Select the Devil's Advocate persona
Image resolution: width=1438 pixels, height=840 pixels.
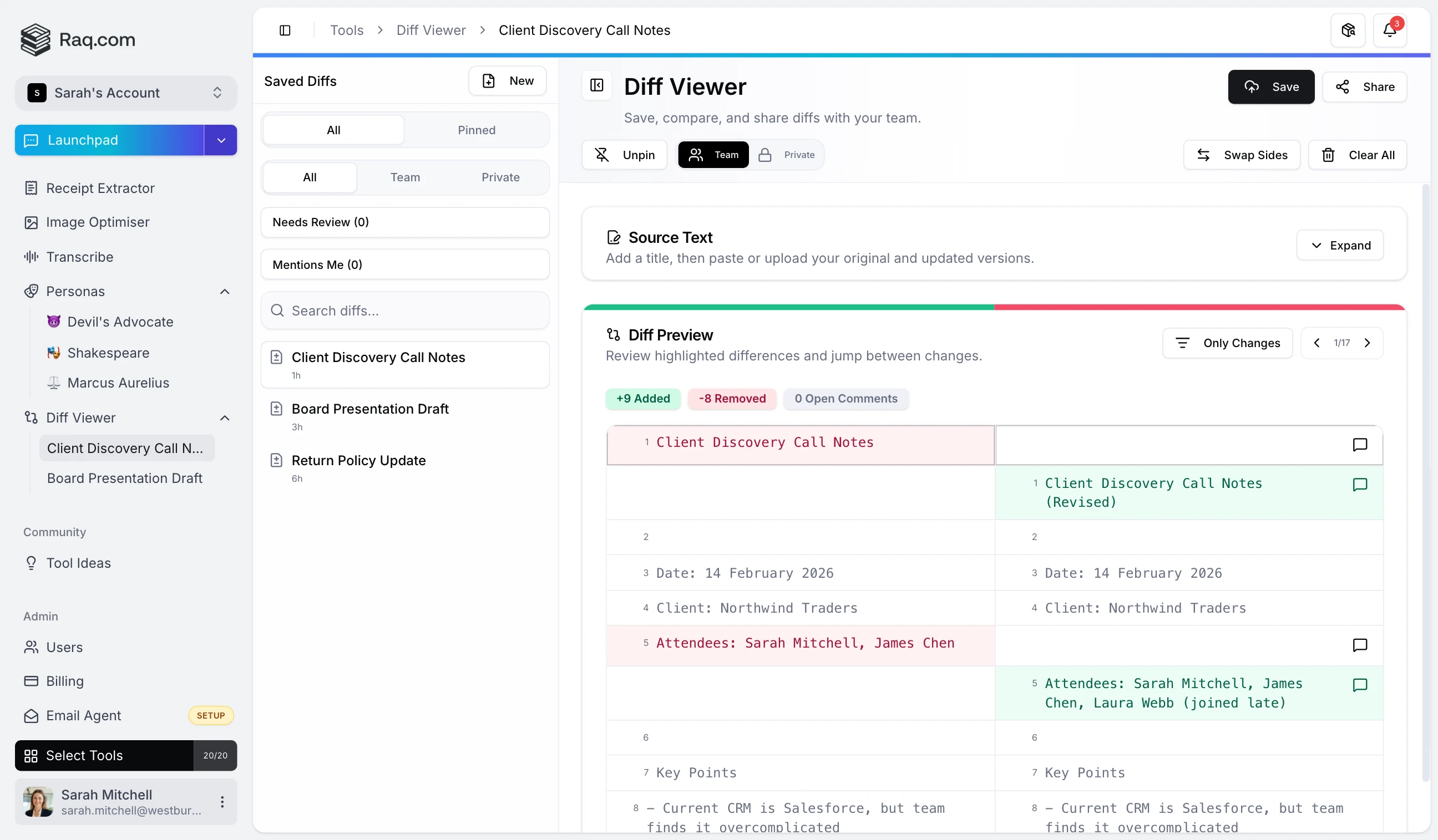click(120, 321)
